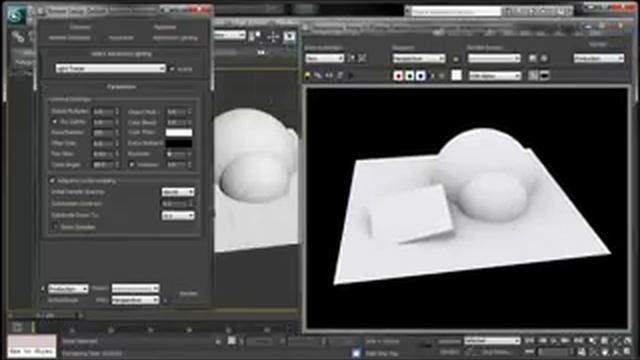Click the Play Animation icon
The width and height of the screenshot is (640, 360).
tap(554, 340)
